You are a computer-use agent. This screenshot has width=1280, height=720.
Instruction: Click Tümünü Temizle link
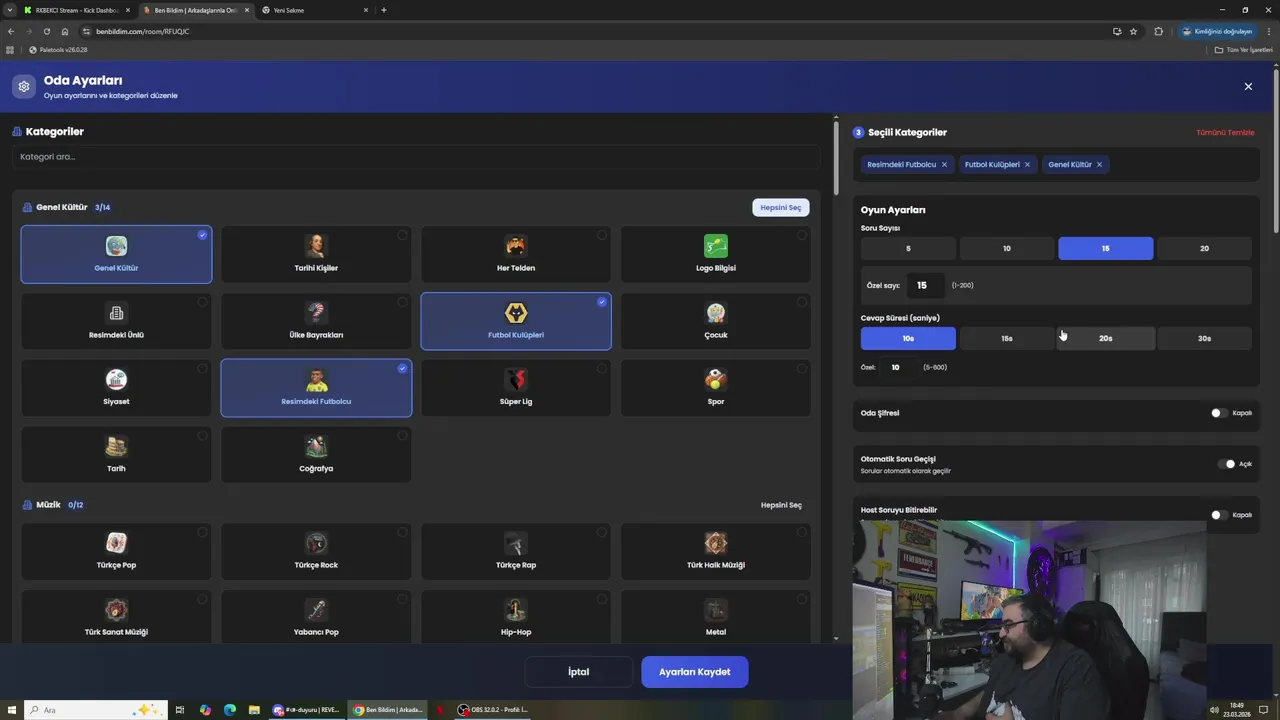[x=1225, y=132]
